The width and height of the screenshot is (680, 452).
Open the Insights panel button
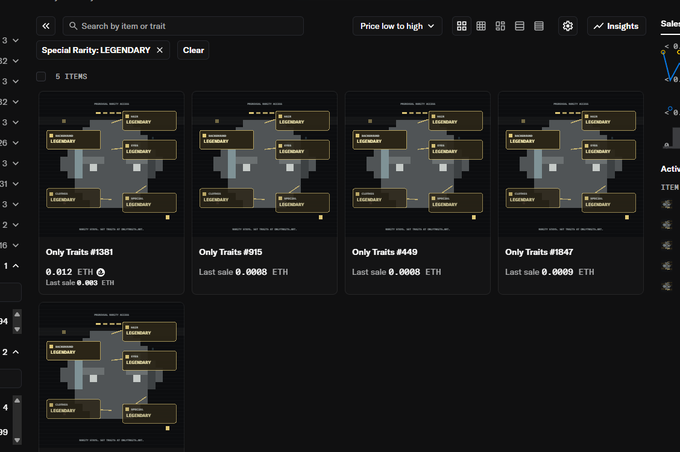point(616,26)
